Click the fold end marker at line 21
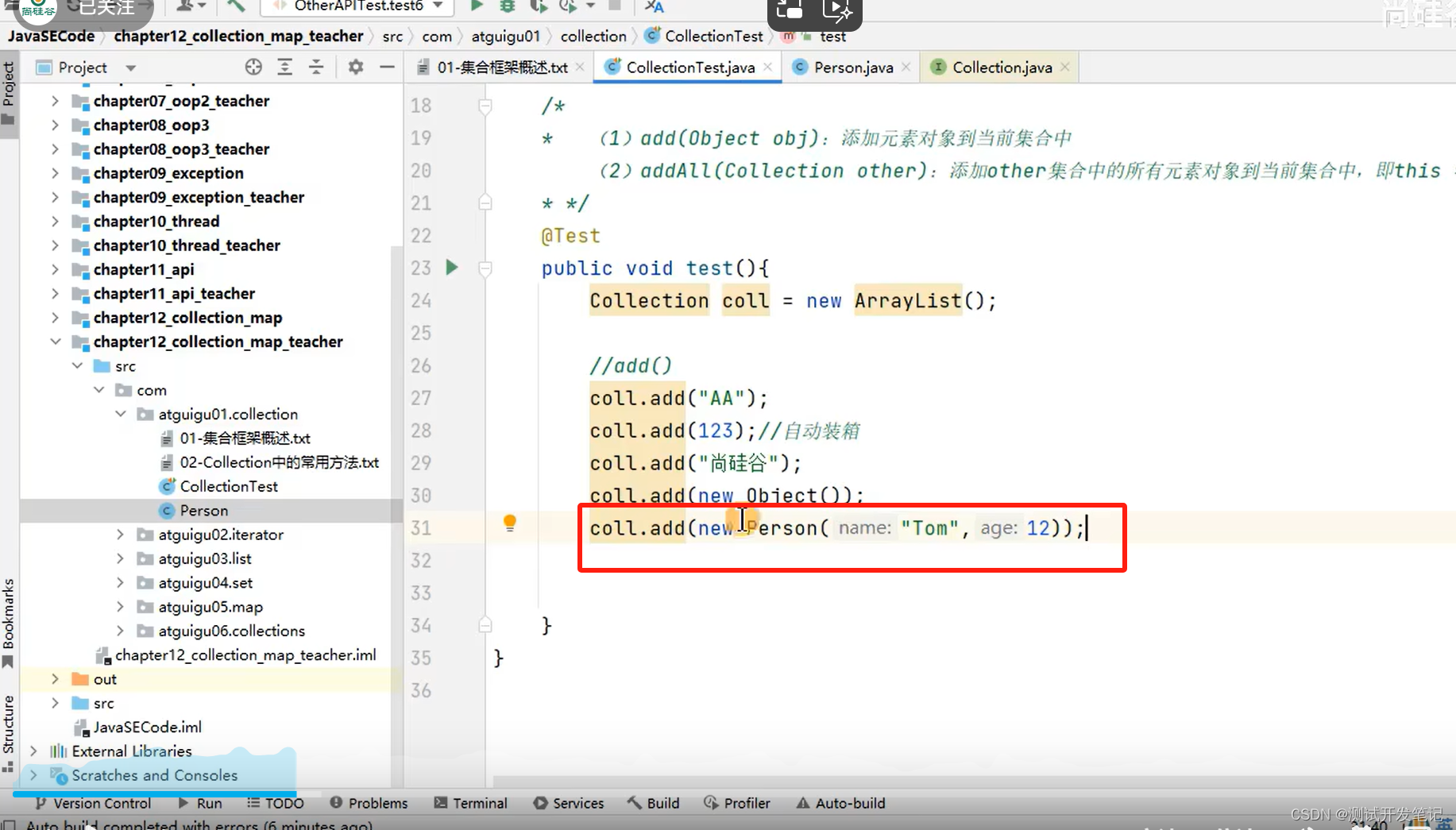The height and width of the screenshot is (830, 1456). coord(485,203)
